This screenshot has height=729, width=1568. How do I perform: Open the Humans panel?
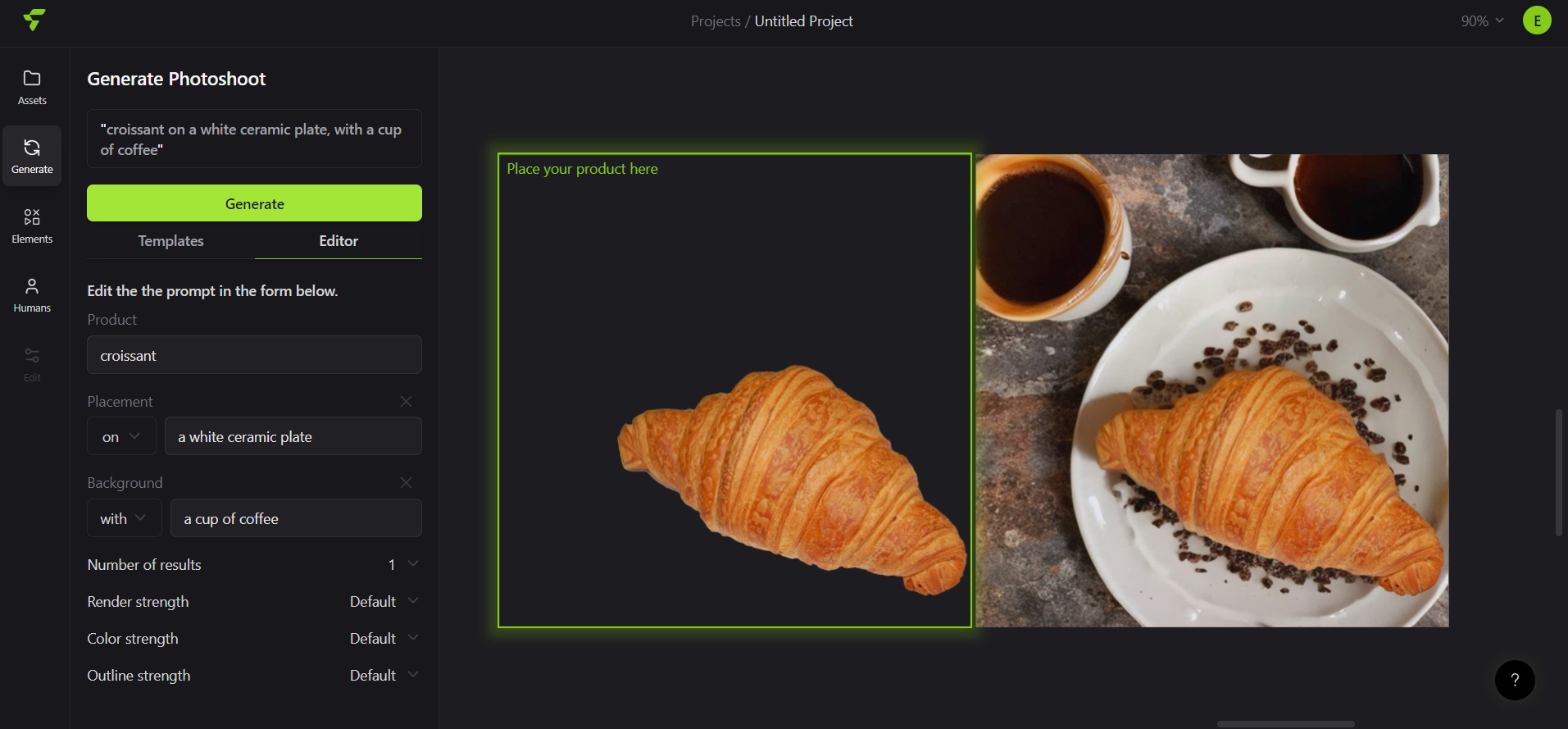[32, 295]
